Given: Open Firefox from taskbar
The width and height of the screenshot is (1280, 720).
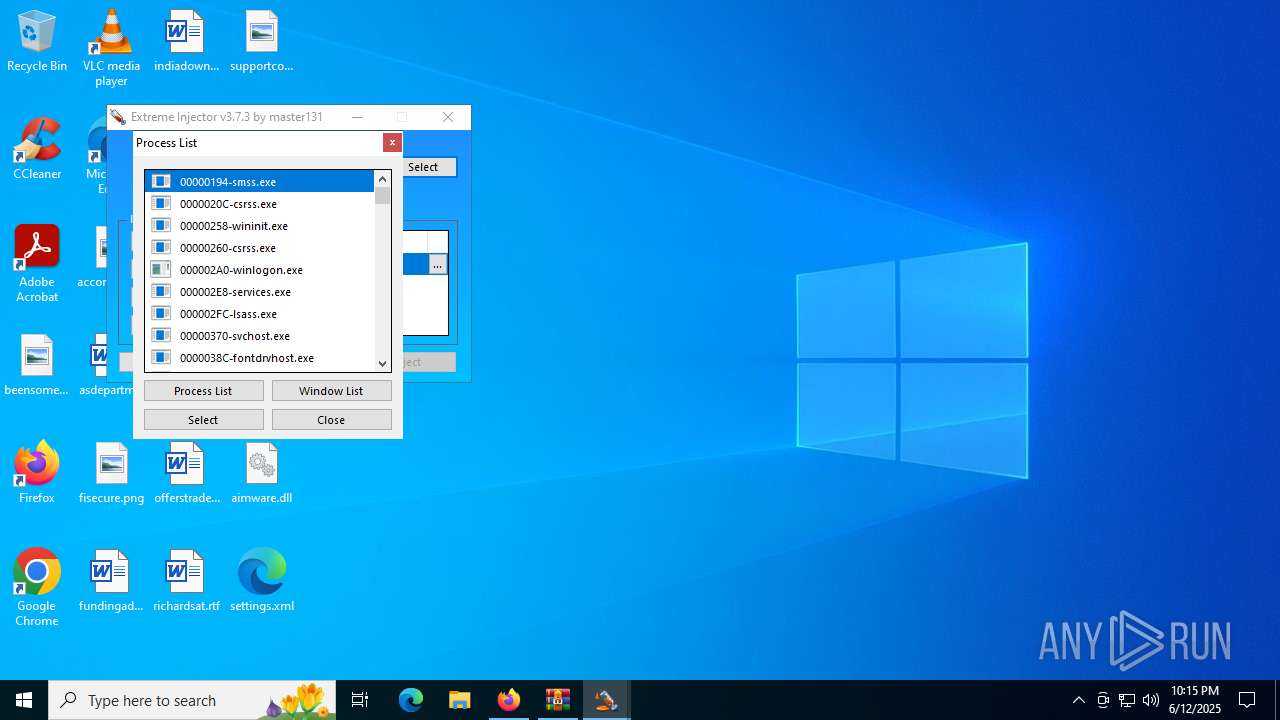Looking at the screenshot, I should 509,700.
